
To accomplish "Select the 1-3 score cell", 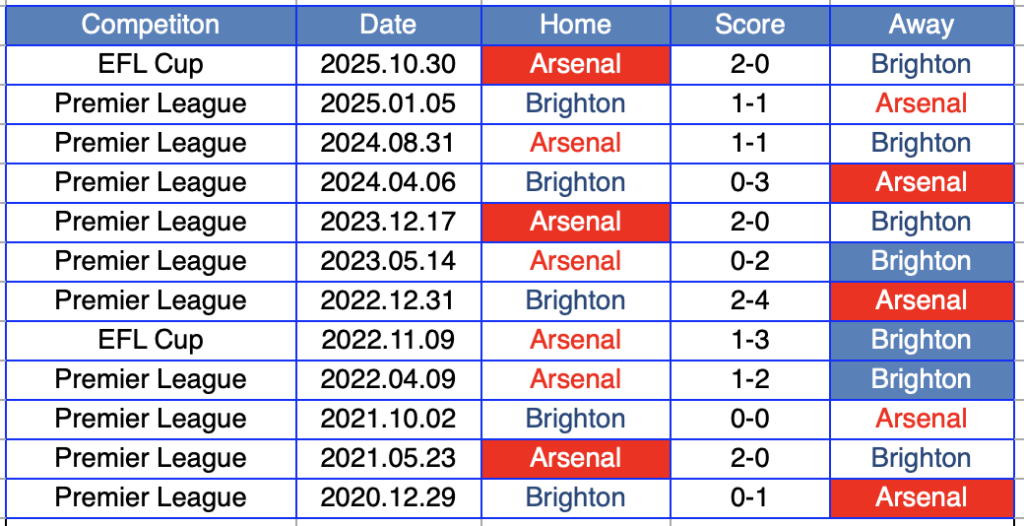I will (x=749, y=340).
